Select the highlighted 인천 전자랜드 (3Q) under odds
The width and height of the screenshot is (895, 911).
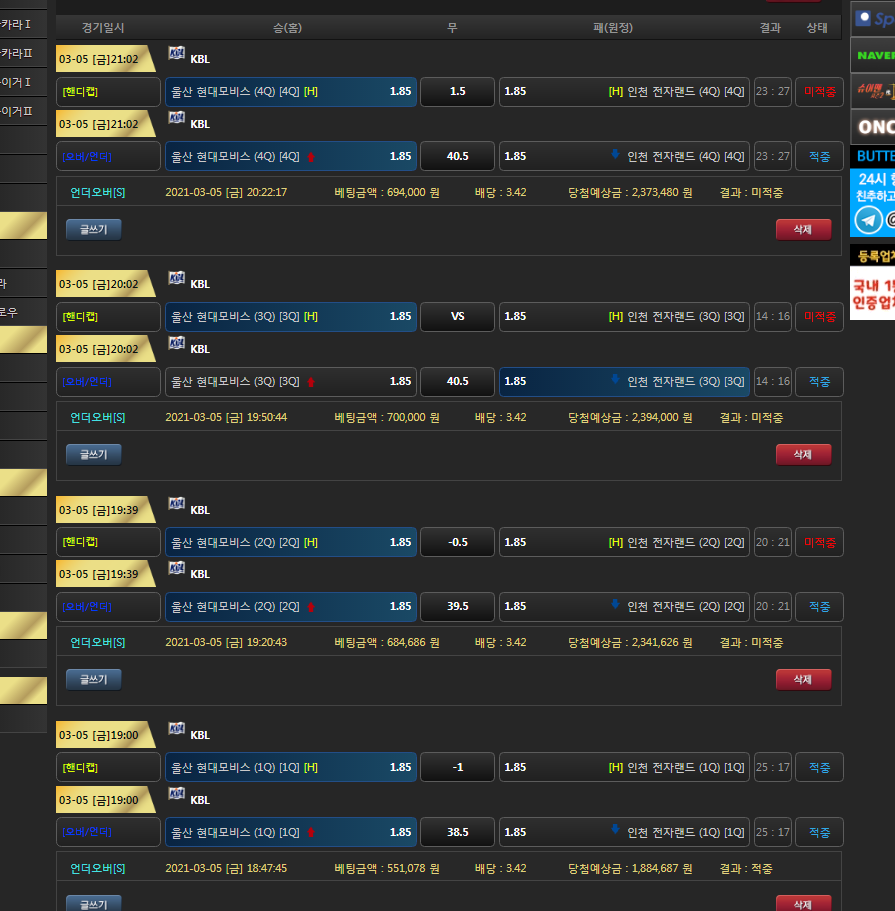pyautogui.click(x=624, y=382)
